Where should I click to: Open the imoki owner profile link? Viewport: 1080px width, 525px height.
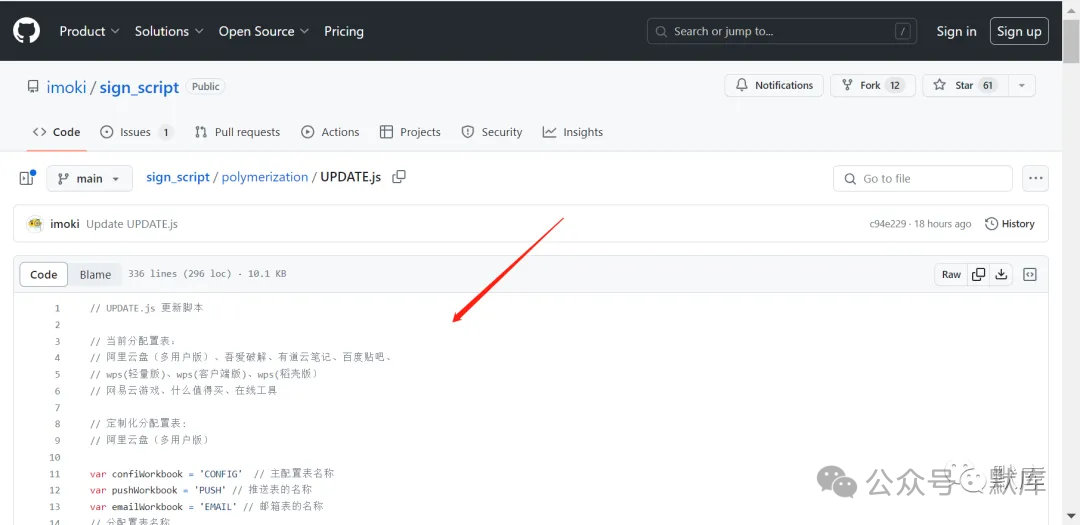click(x=66, y=88)
